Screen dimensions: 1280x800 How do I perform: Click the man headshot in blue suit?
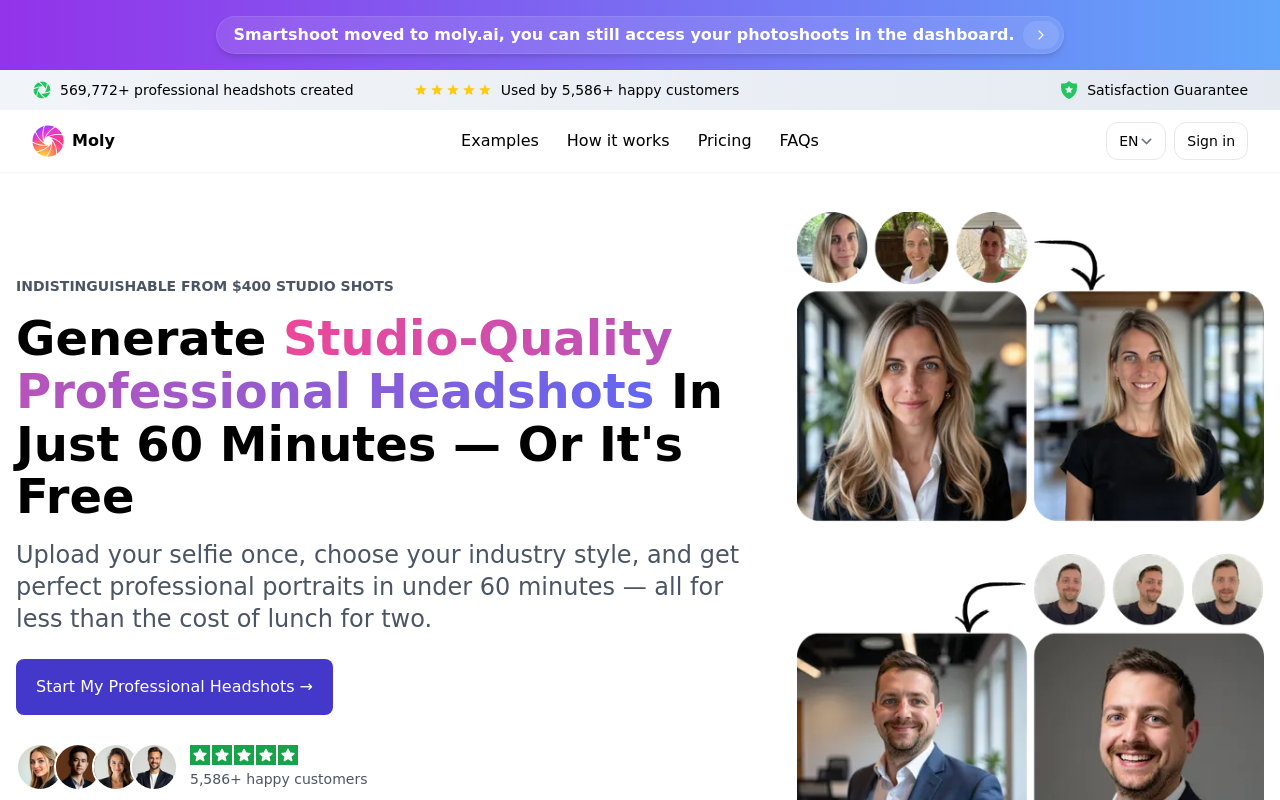tap(912, 716)
